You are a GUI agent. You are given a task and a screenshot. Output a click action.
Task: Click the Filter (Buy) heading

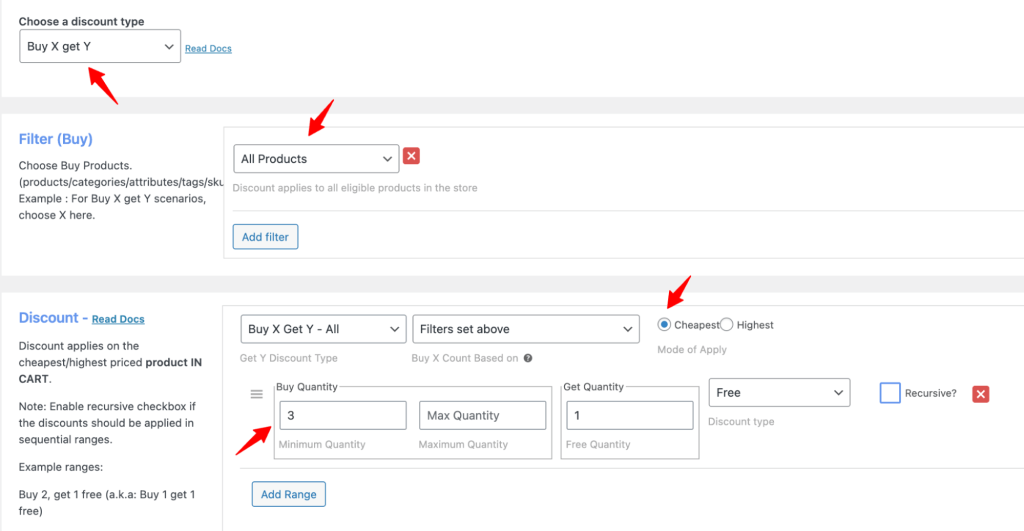[56, 139]
